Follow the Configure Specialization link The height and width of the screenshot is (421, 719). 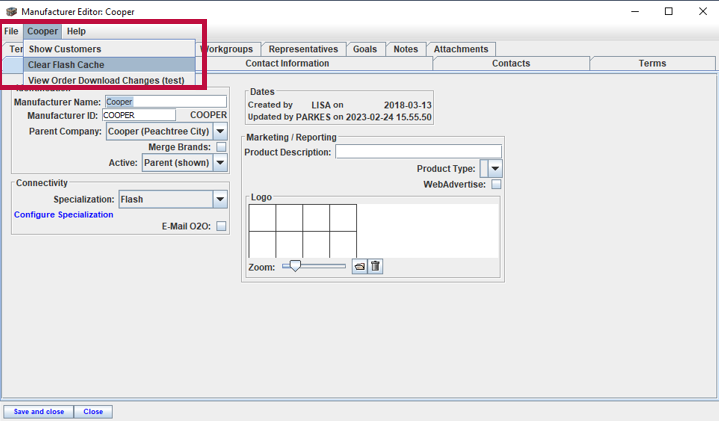tap(63, 215)
